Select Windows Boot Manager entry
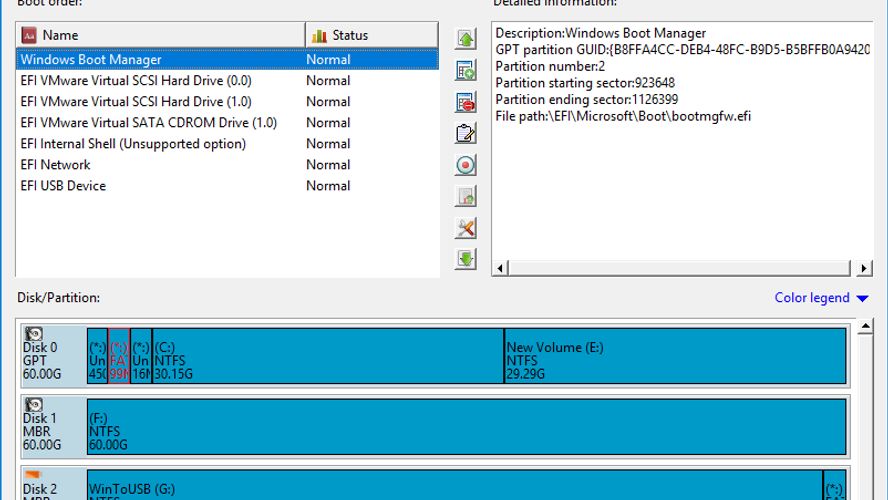 227,59
